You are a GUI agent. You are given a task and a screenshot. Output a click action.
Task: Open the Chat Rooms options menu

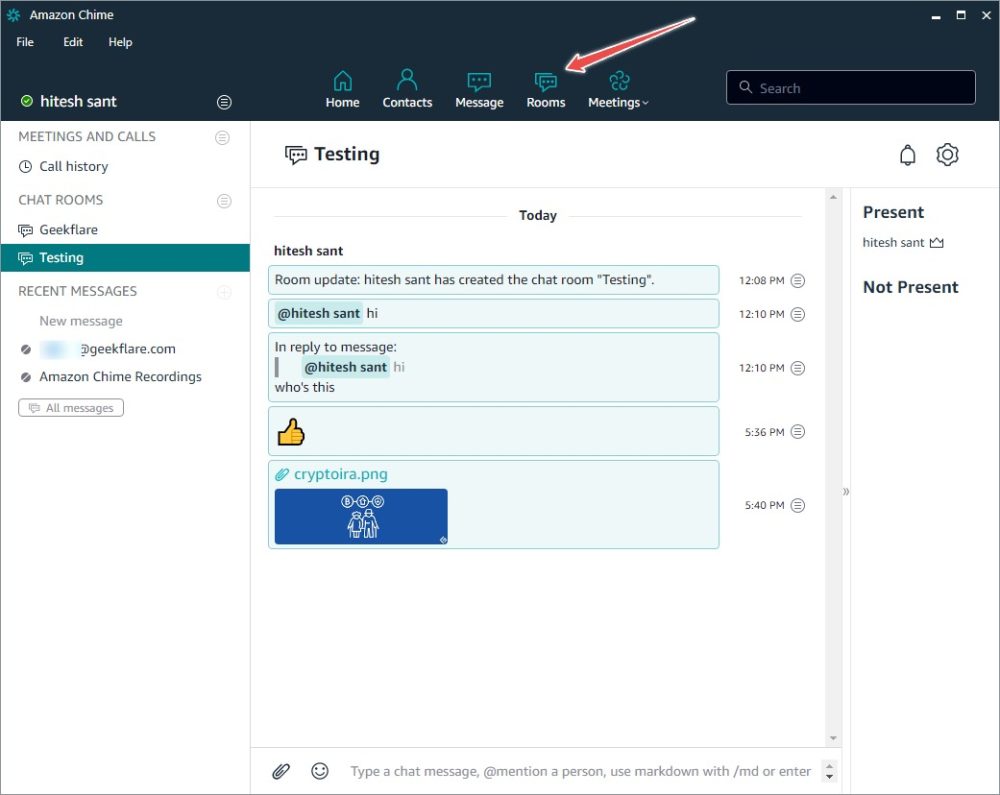click(224, 201)
